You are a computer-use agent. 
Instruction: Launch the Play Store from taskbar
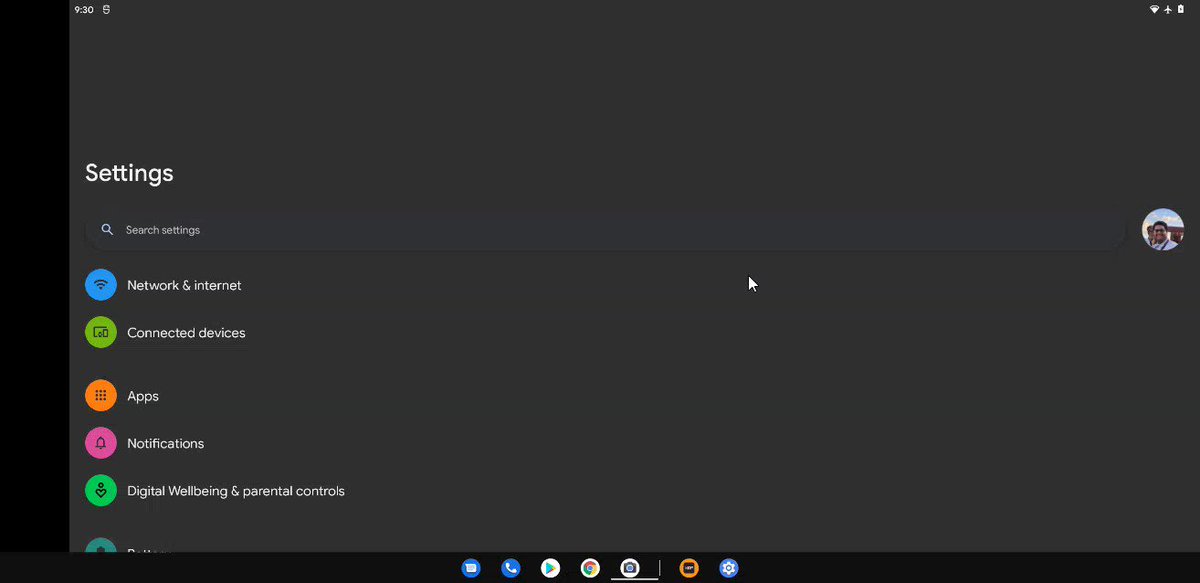[550, 568]
